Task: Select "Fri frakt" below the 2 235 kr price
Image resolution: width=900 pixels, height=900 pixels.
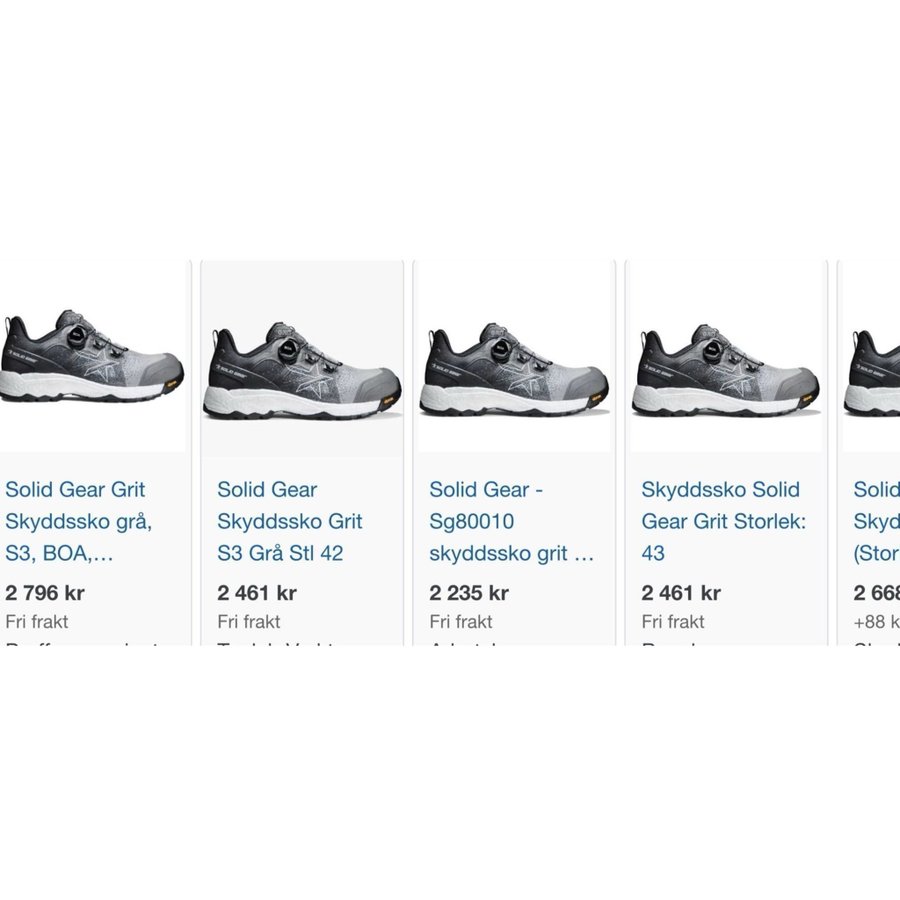Action: pyautogui.click(x=461, y=621)
